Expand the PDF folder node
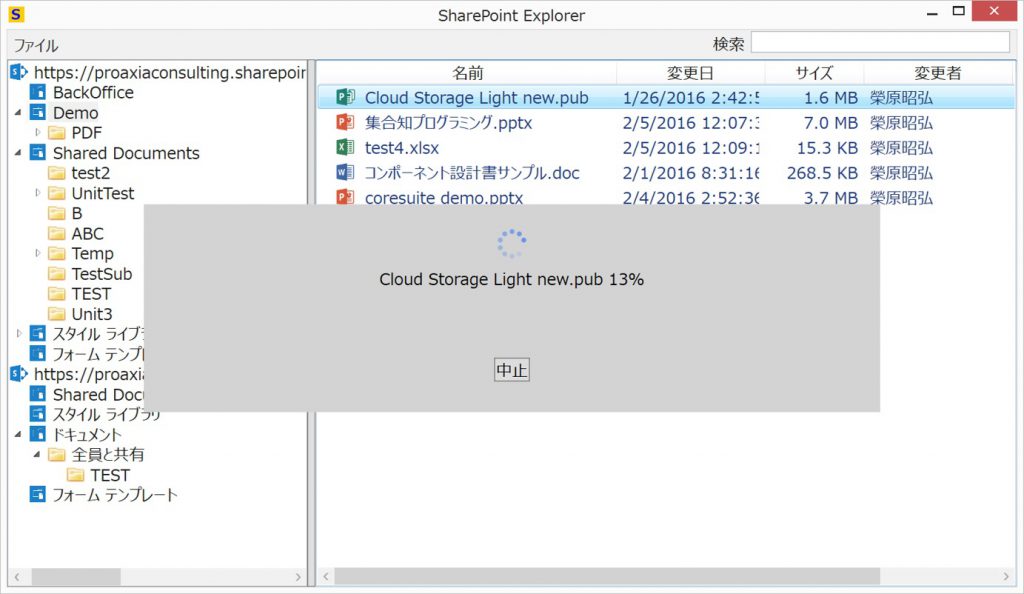 [x=38, y=133]
